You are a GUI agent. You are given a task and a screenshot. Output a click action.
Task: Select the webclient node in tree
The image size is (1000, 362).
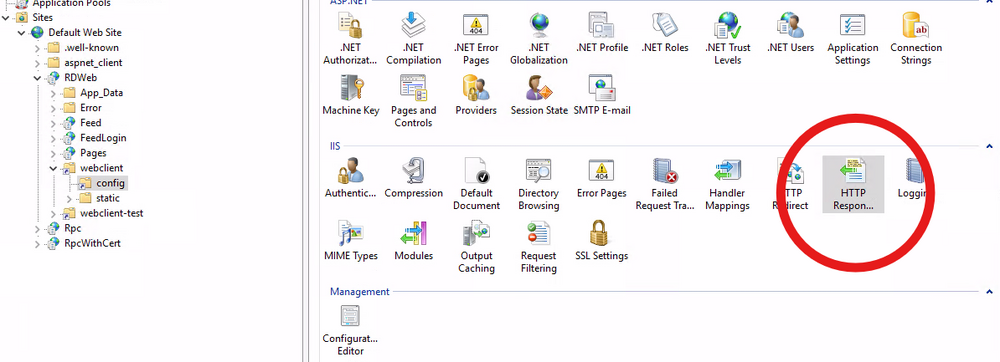pos(101,168)
